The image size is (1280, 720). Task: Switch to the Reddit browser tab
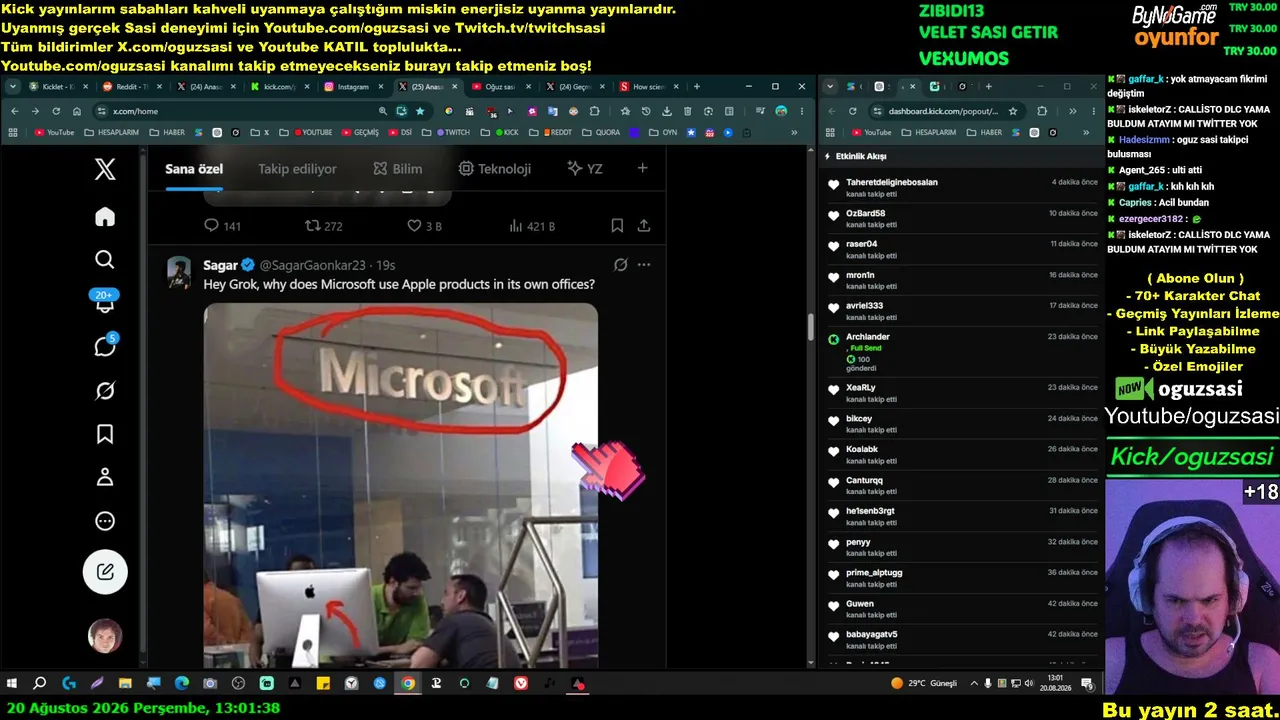pyautogui.click(x=132, y=87)
